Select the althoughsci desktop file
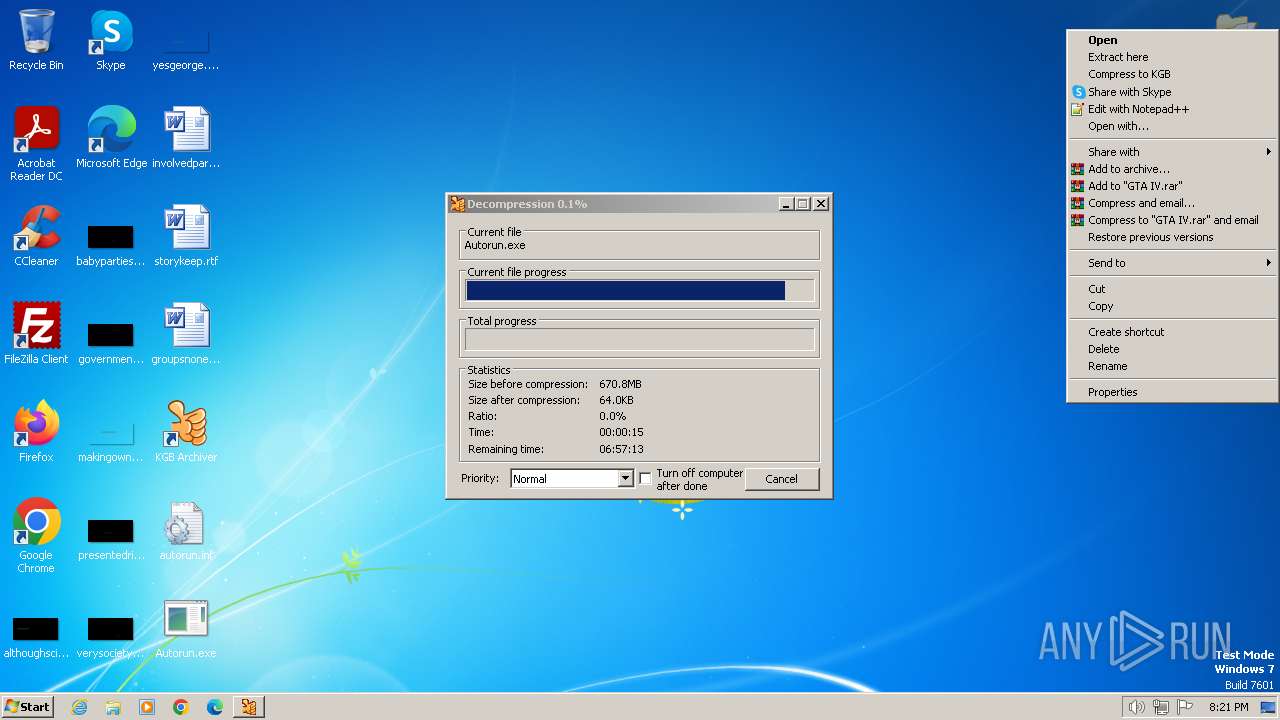 click(x=36, y=636)
